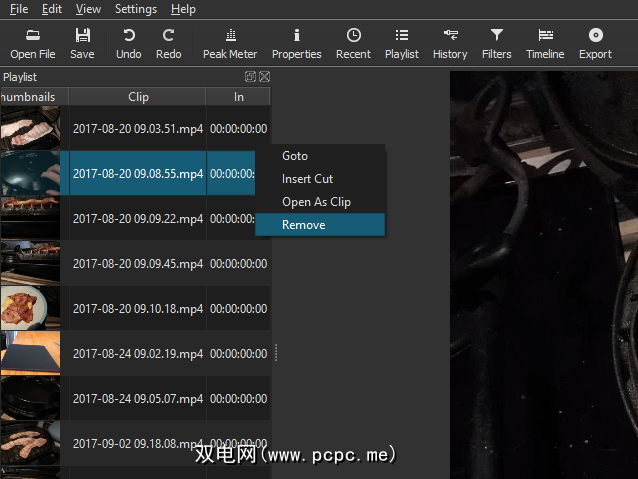Open the View menu
The height and width of the screenshot is (479, 638).
[x=88, y=9]
